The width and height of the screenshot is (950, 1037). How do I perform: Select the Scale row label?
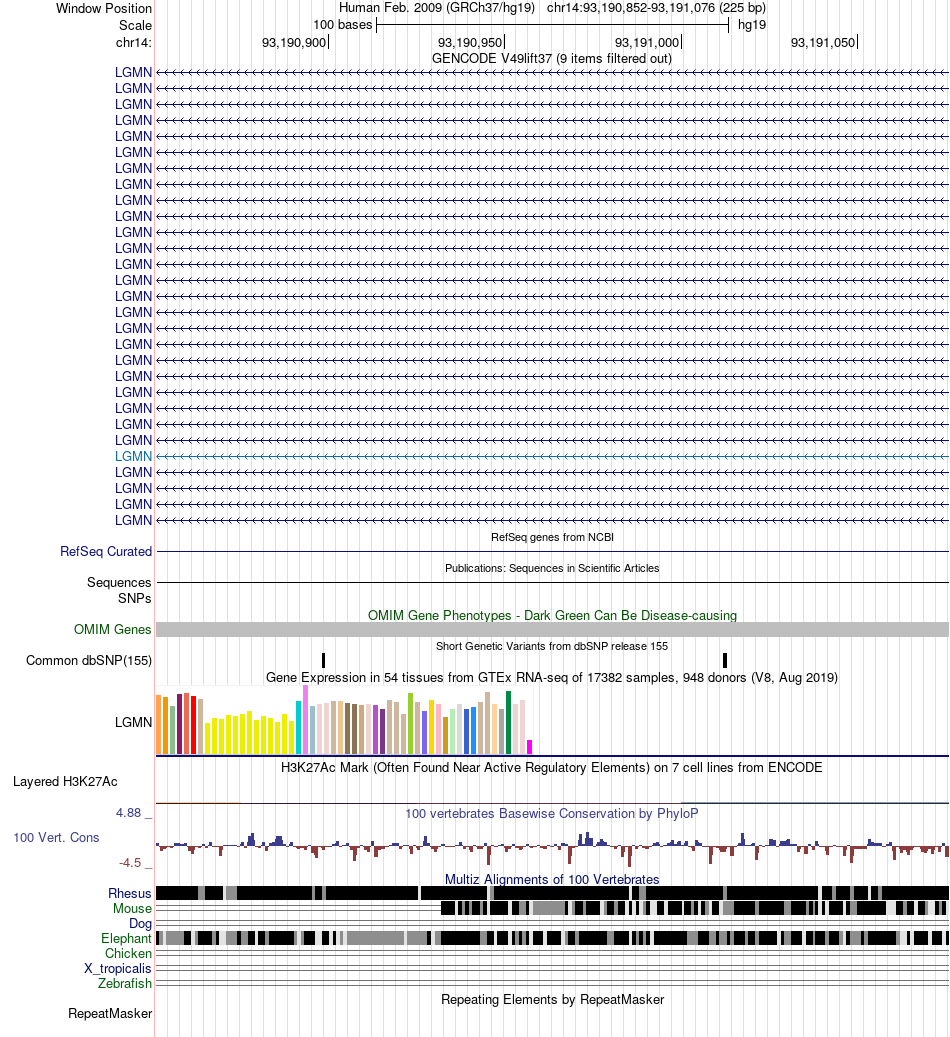pyautogui.click(x=136, y=25)
